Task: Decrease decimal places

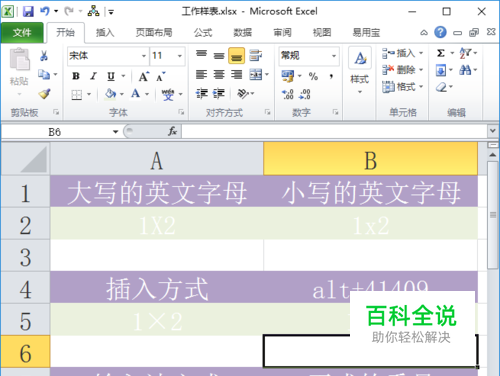Action: pyautogui.click(x=305, y=95)
